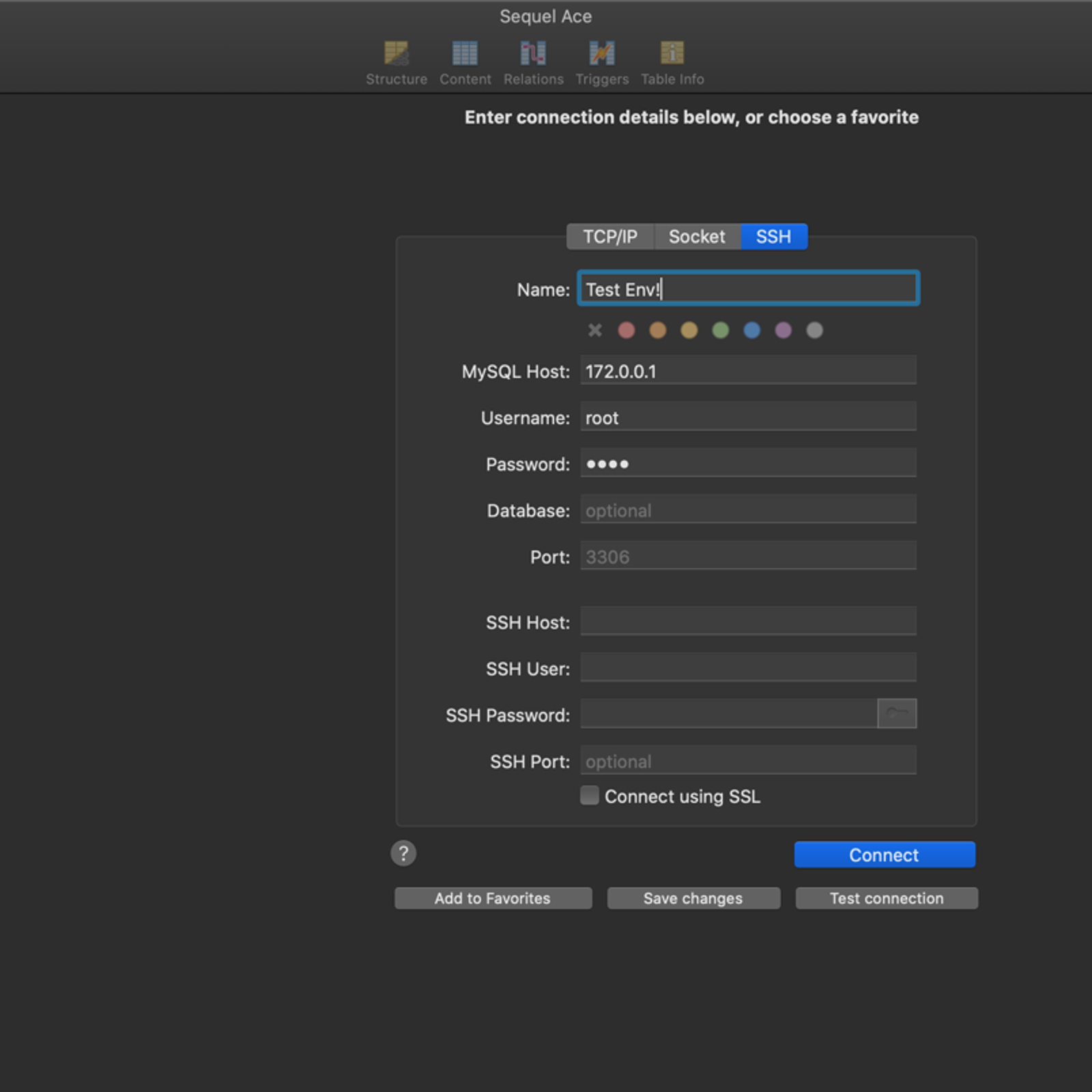Click the SSH User input field

point(749,667)
